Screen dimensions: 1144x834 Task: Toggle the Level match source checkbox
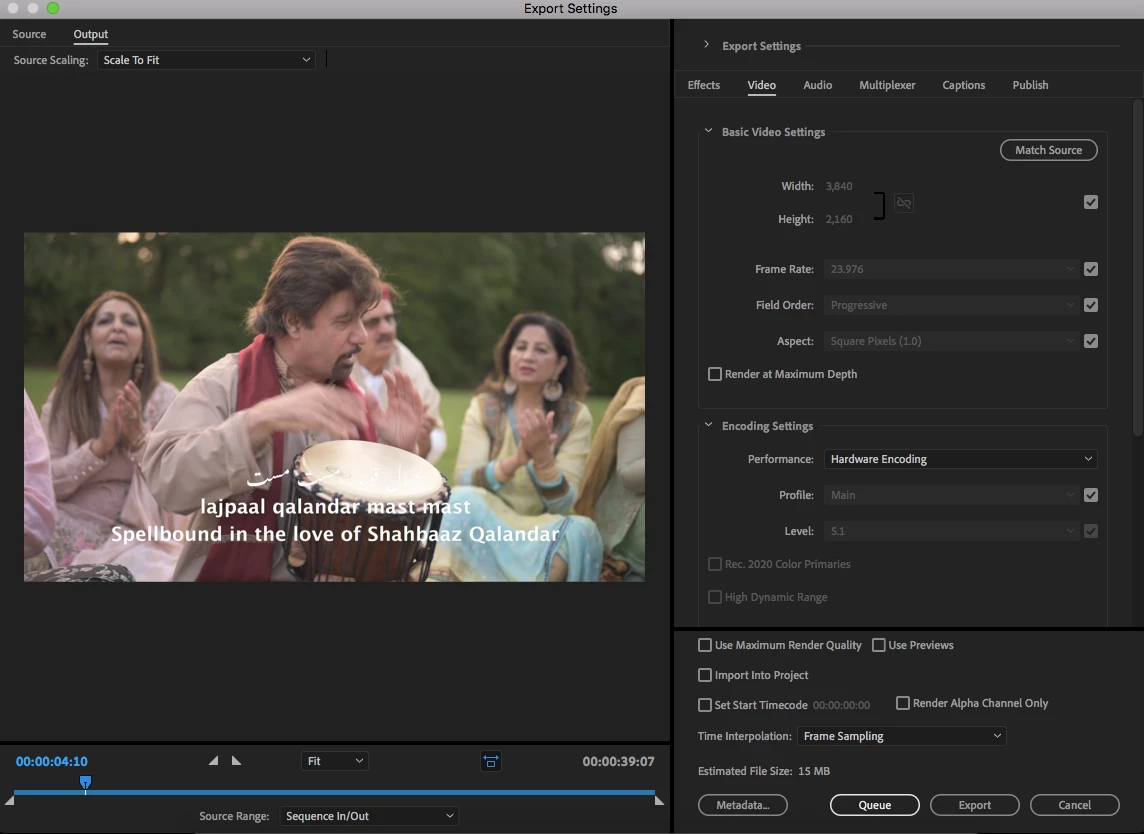coord(1091,530)
